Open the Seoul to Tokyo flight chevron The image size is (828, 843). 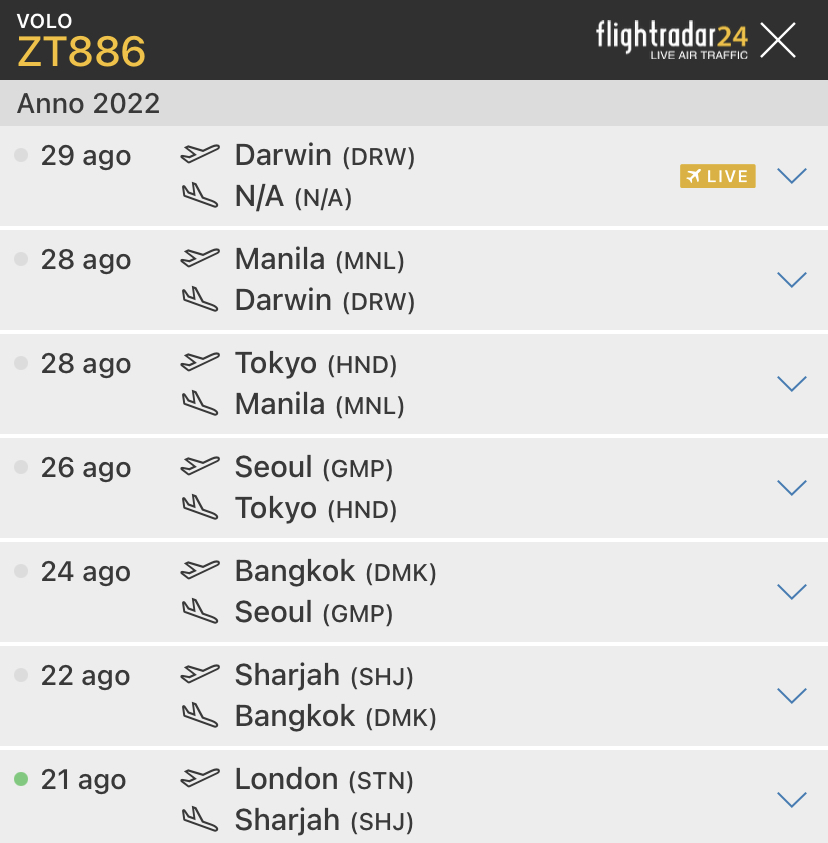click(x=791, y=488)
